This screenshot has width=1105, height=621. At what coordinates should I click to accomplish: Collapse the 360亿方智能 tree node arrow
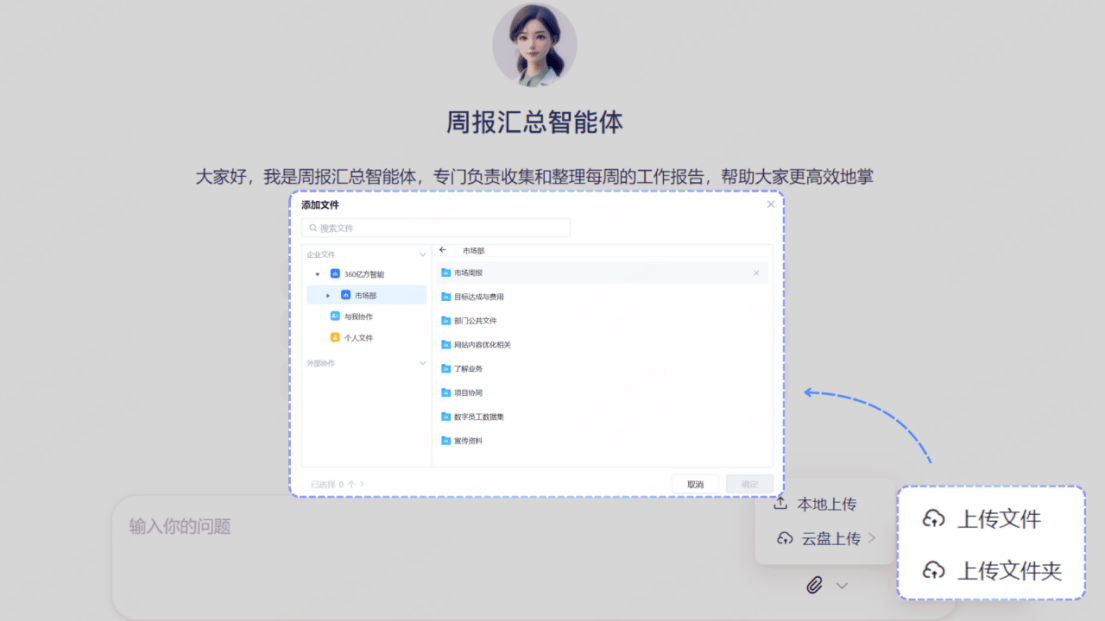(x=318, y=274)
